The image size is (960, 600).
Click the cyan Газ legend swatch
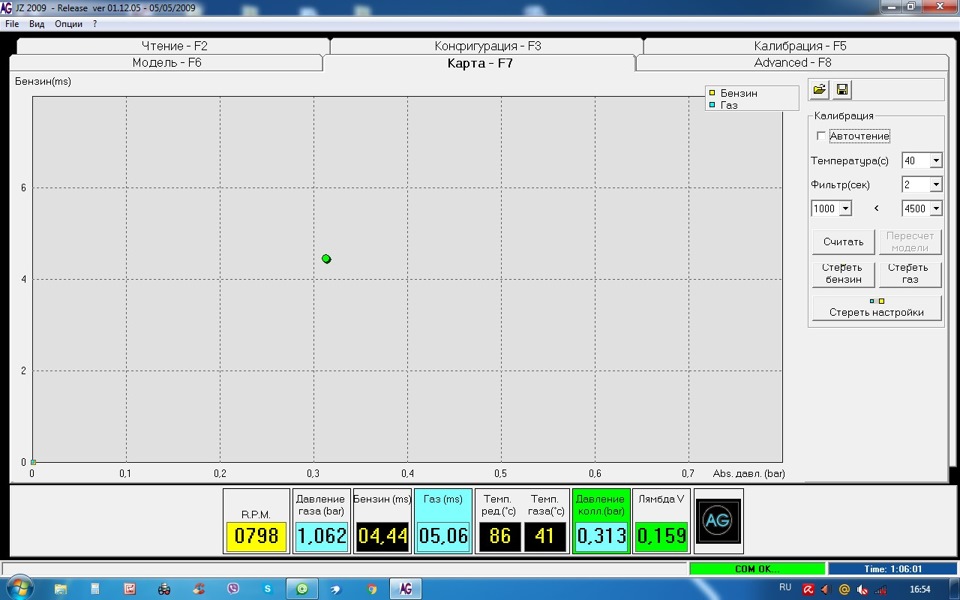click(712, 105)
